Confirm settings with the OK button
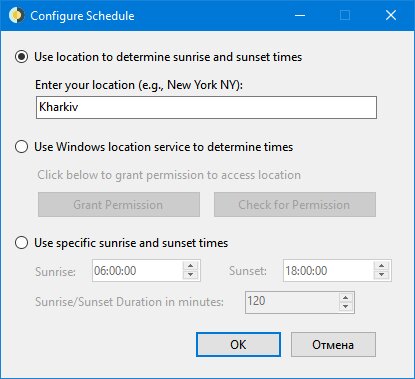The width and height of the screenshot is (415, 379). click(x=238, y=344)
